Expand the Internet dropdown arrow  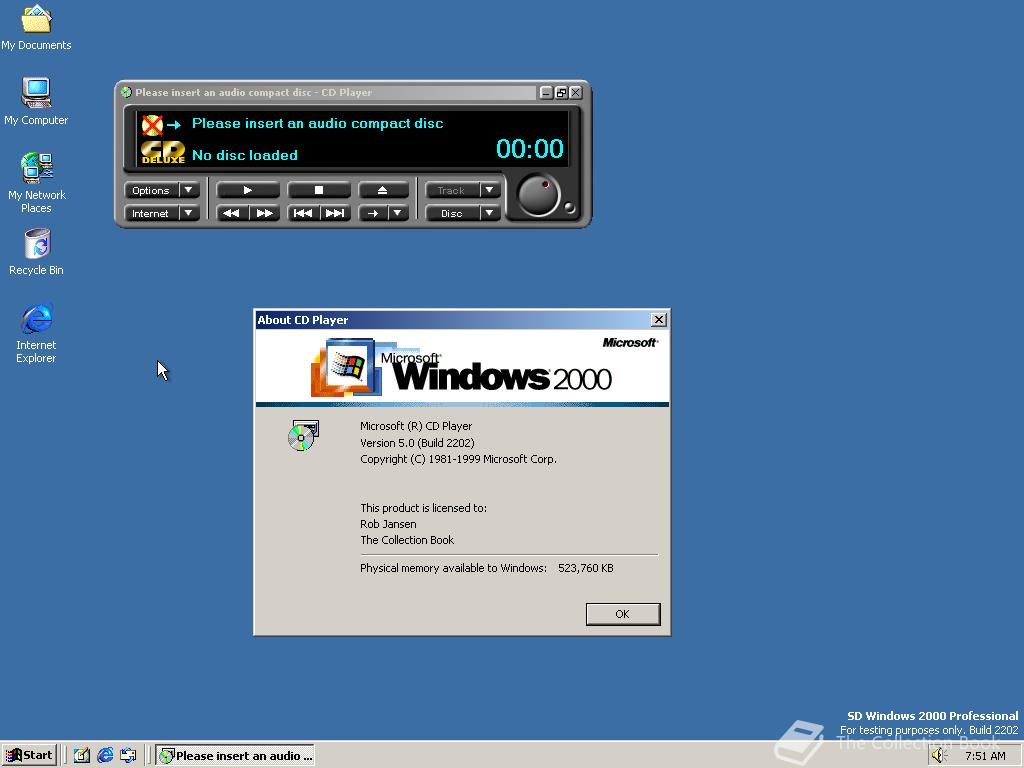pos(189,213)
